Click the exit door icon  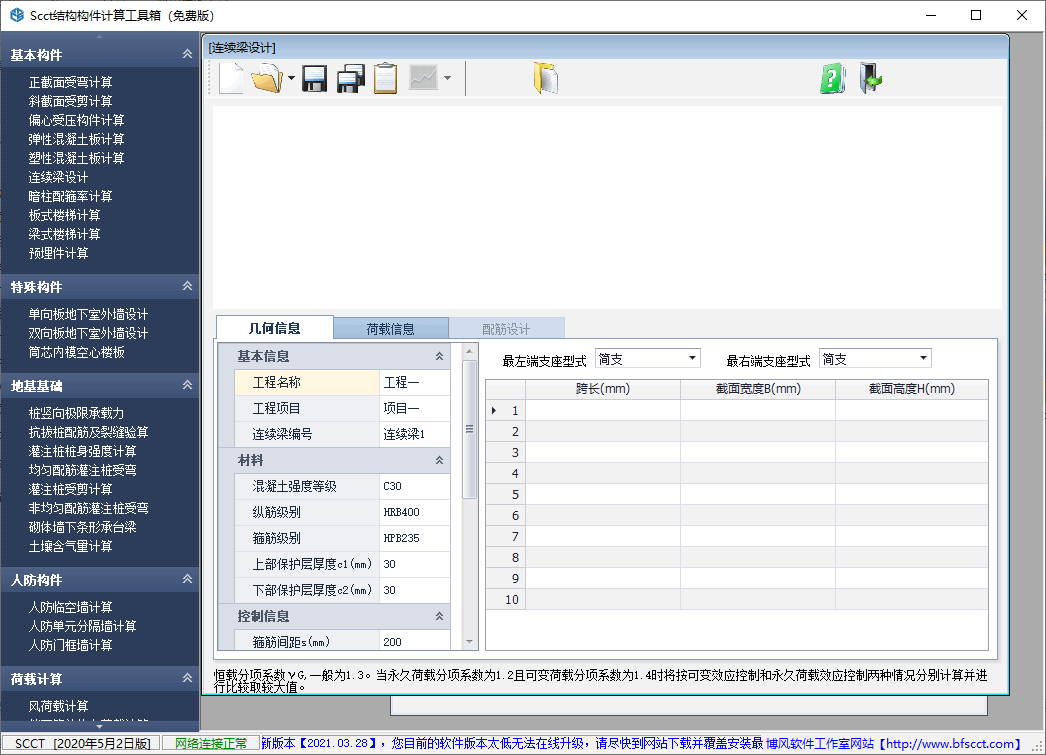click(871, 78)
